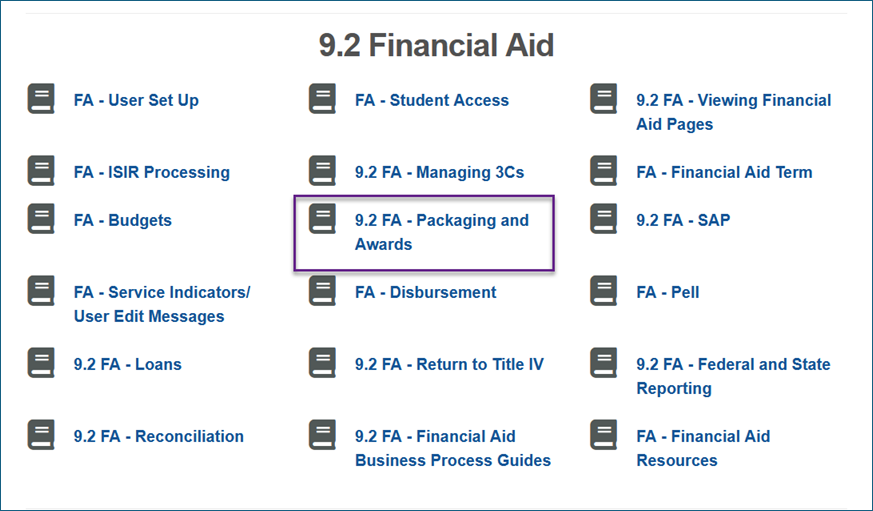Click the book icon beside 9.2 FA - SAP
The width and height of the screenshot is (873, 511).
coord(604,218)
